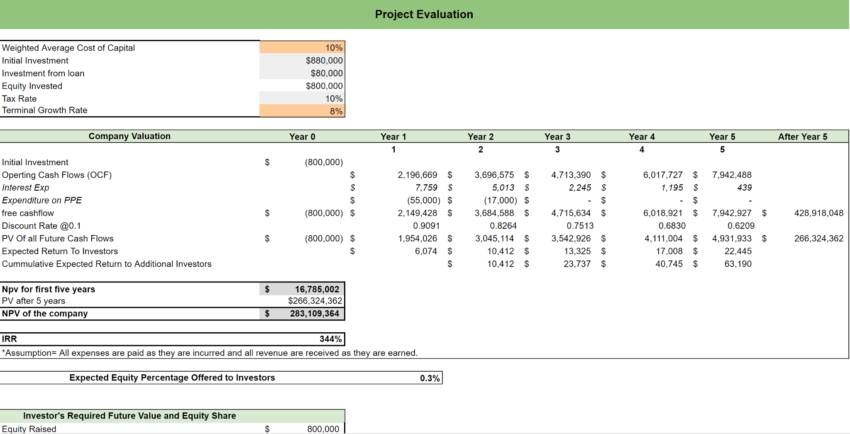
Task: Click the Year 1 column header
Action: pos(393,137)
